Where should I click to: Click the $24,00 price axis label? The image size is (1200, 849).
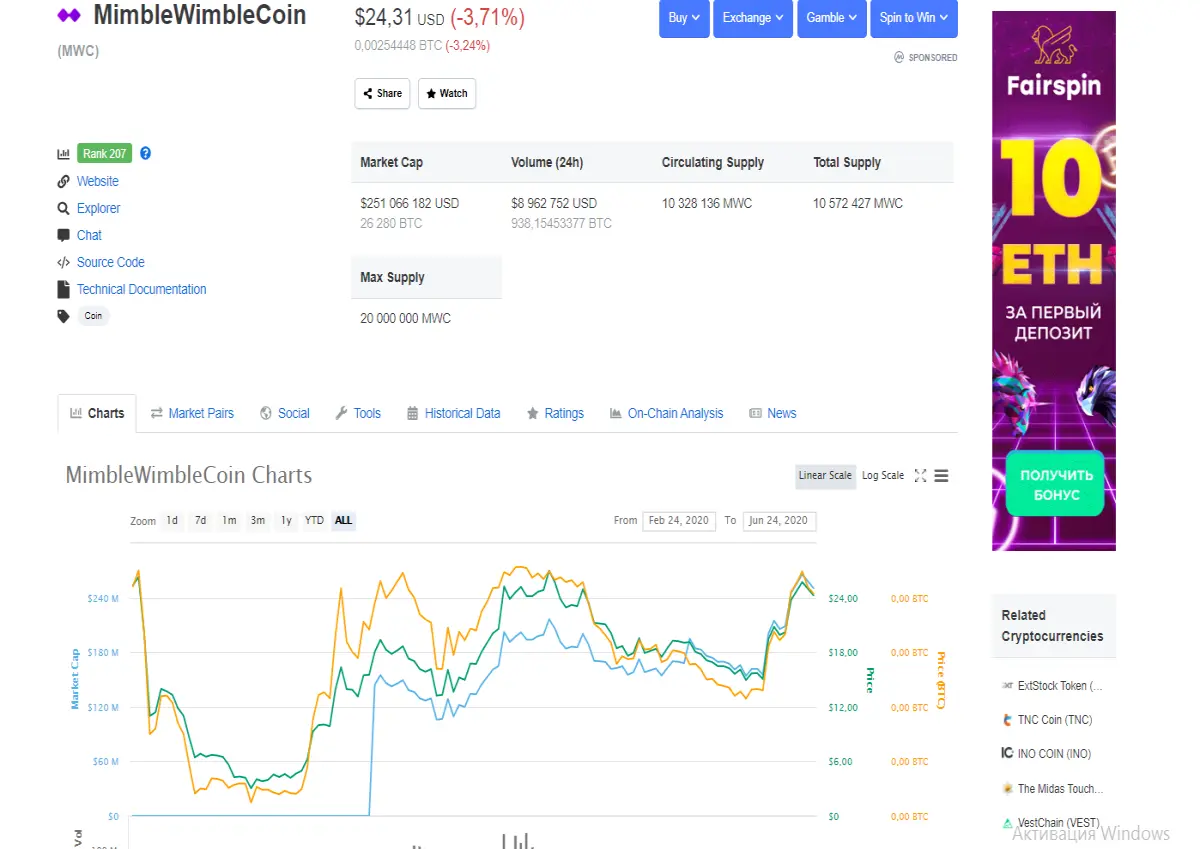(x=844, y=599)
